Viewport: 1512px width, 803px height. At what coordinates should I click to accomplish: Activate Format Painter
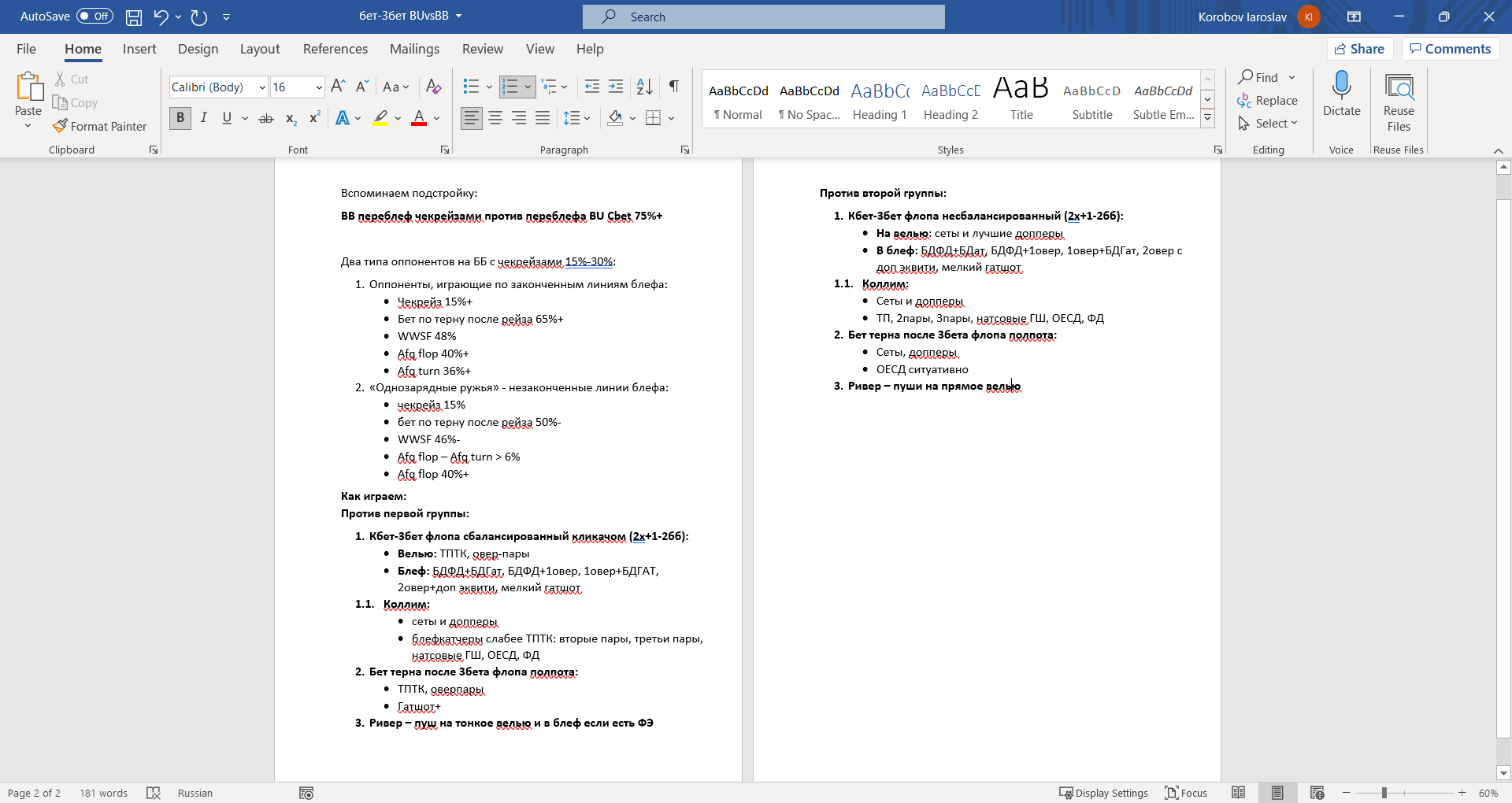click(x=100, y=127)
